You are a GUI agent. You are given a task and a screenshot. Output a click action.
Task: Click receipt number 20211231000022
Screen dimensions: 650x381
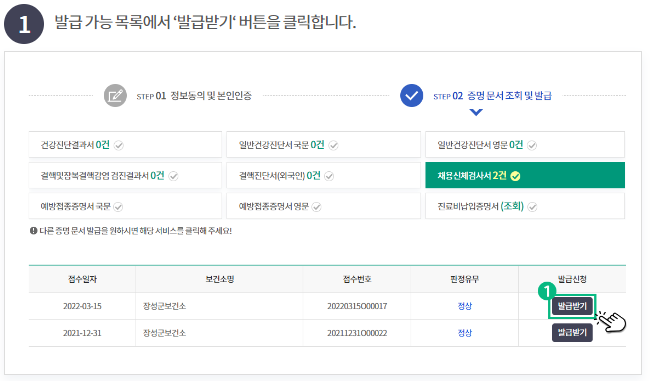coord(357,333)
